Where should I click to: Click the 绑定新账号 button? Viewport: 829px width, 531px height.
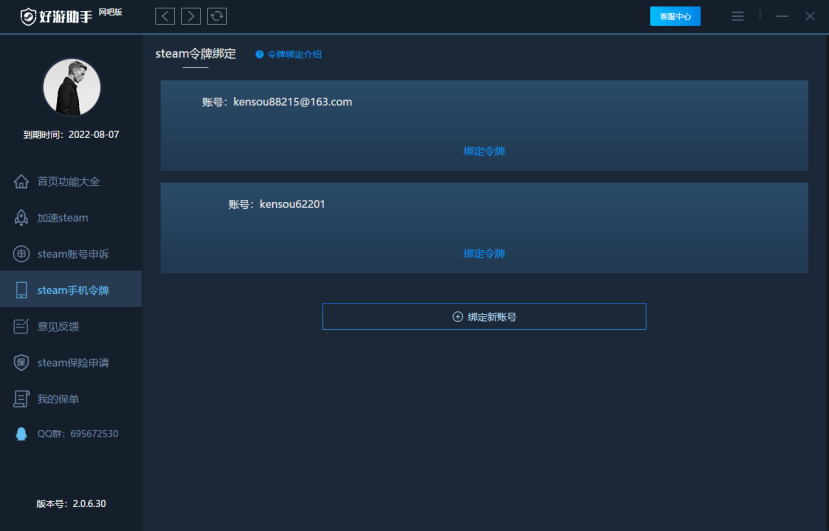point(484,316)
